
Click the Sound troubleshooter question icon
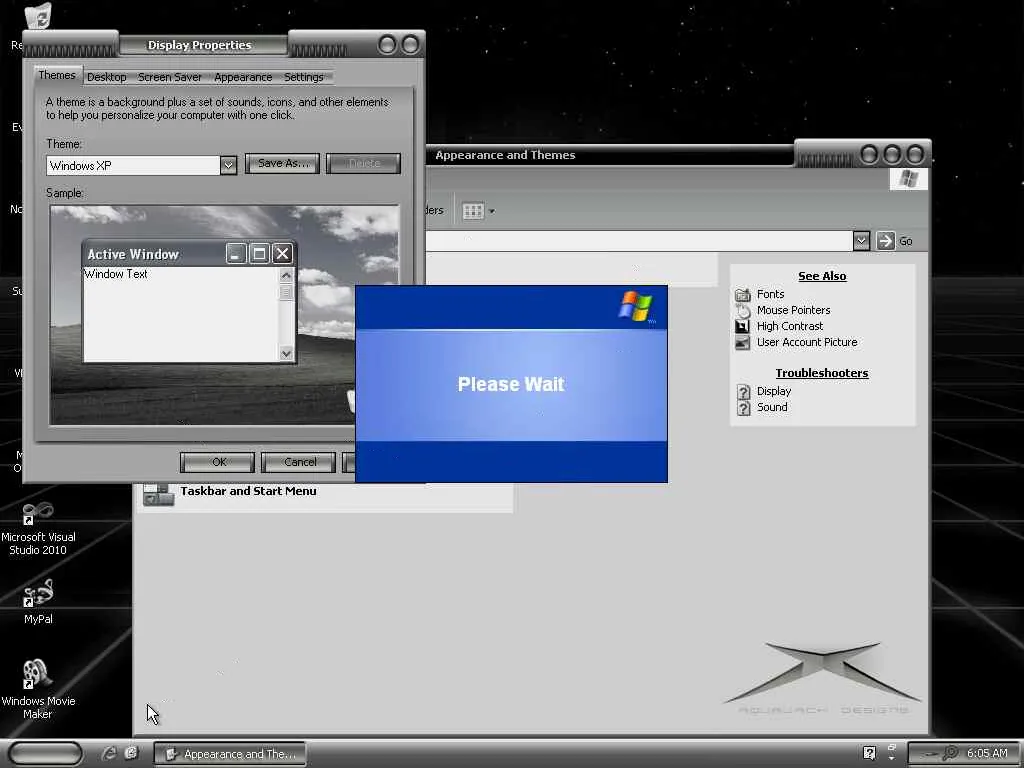tap(743, 408)
